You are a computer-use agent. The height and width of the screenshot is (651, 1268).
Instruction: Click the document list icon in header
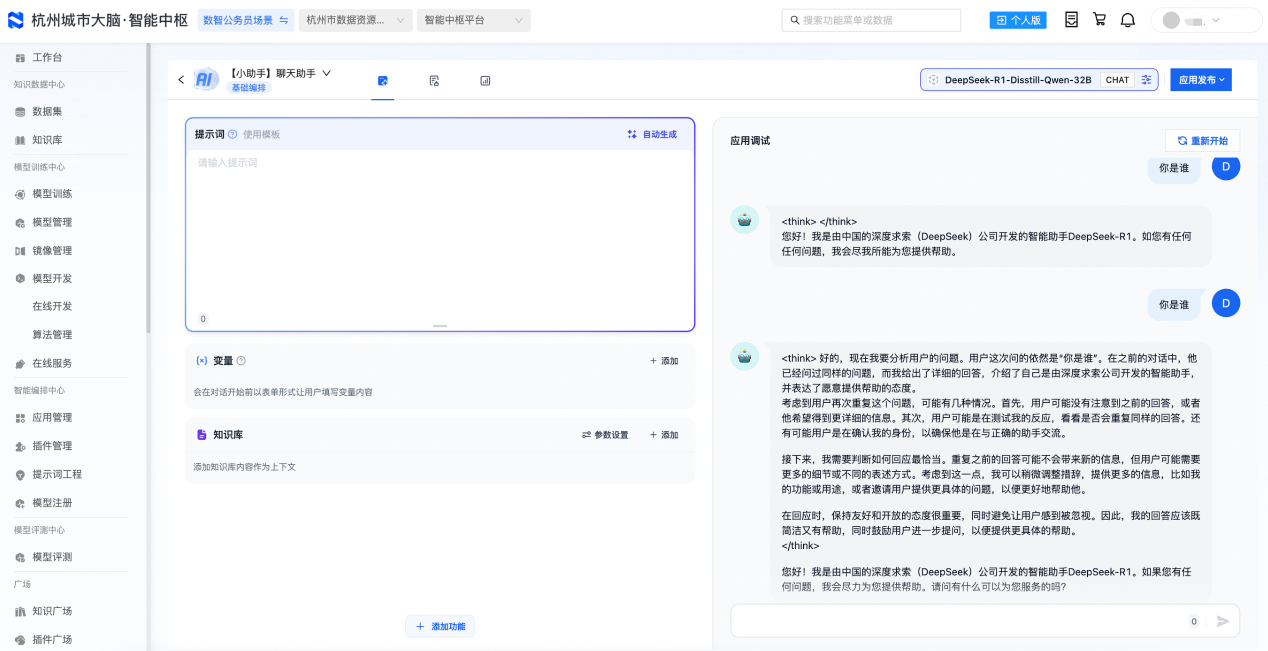click(x=1071, y=20)
